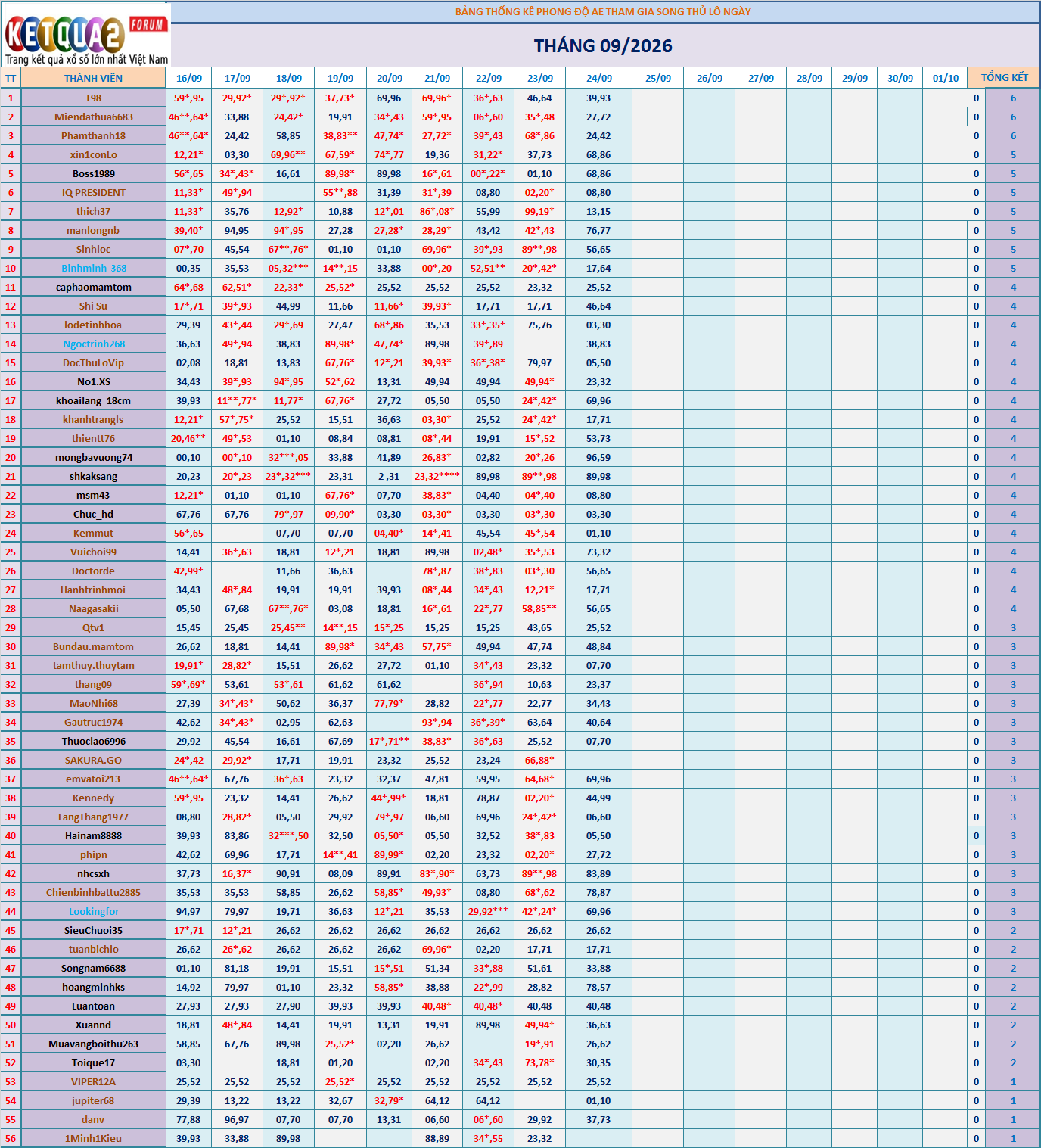This screenshot has width=1041, height=1148.
Task: Select member name 'Hainam8888'
Action: point(93,835)
